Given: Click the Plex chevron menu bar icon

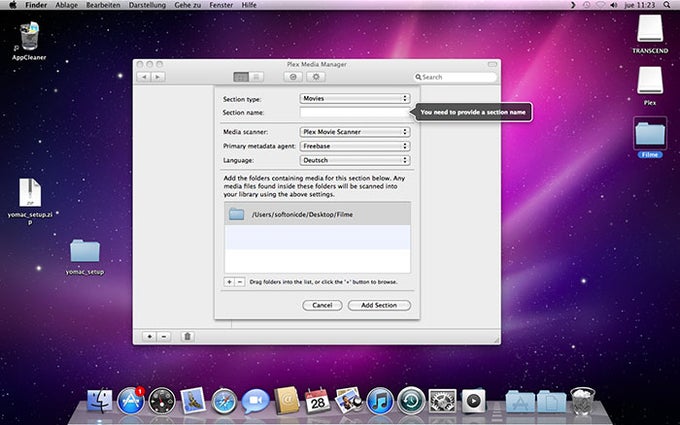Looking at the screenshot, I should 573,5.
